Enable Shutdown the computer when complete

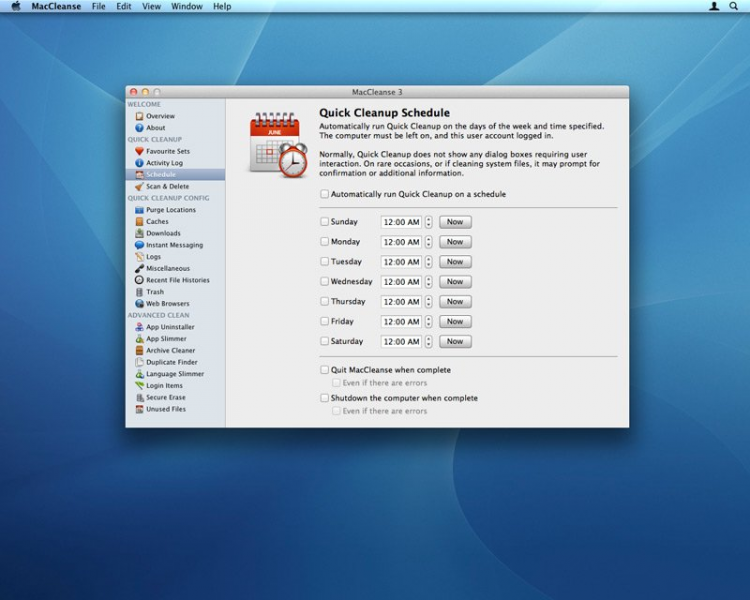pos(324,398)
